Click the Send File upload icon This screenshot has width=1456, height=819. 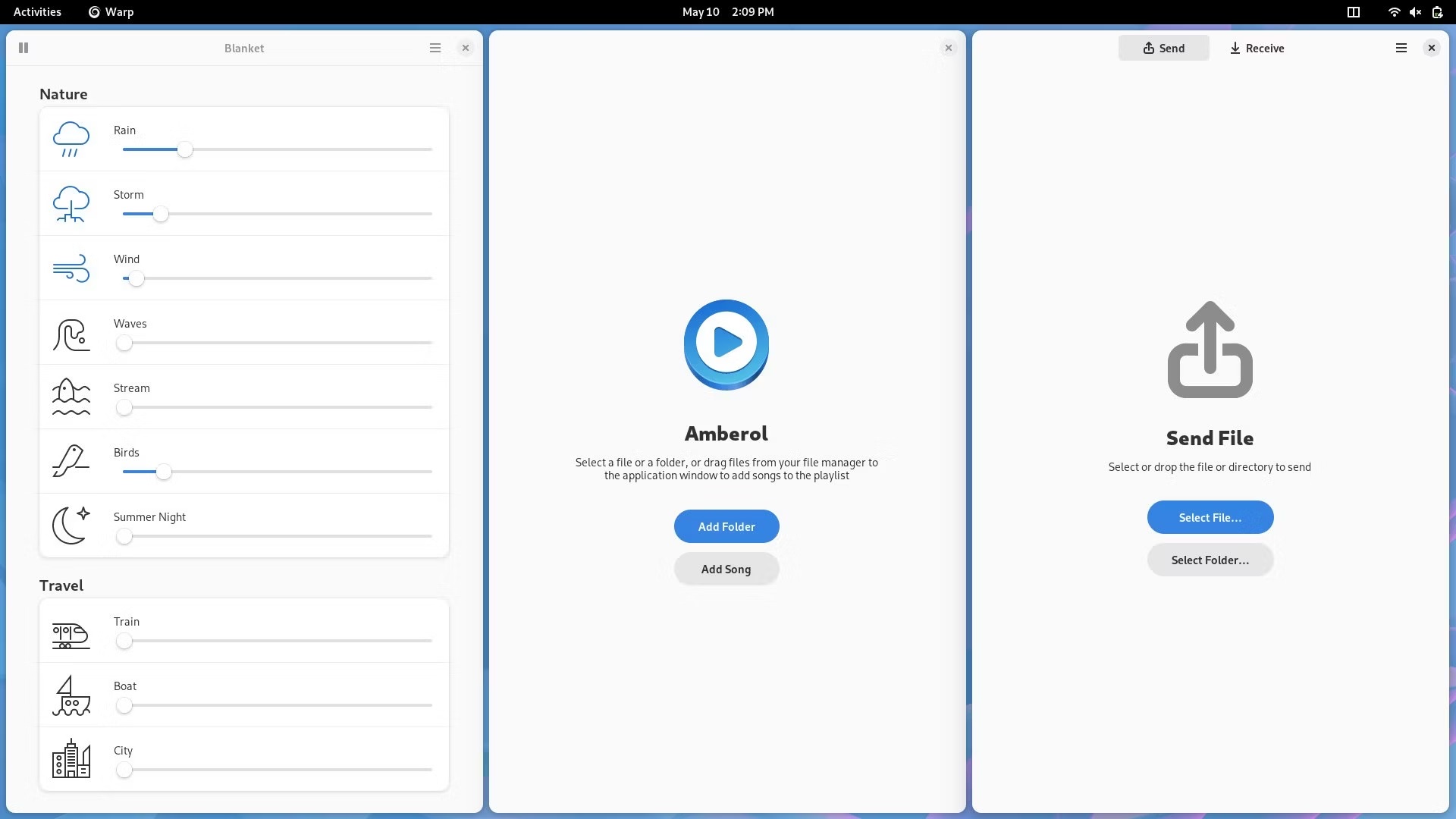pyautogui.click(x=1210, y=350)
